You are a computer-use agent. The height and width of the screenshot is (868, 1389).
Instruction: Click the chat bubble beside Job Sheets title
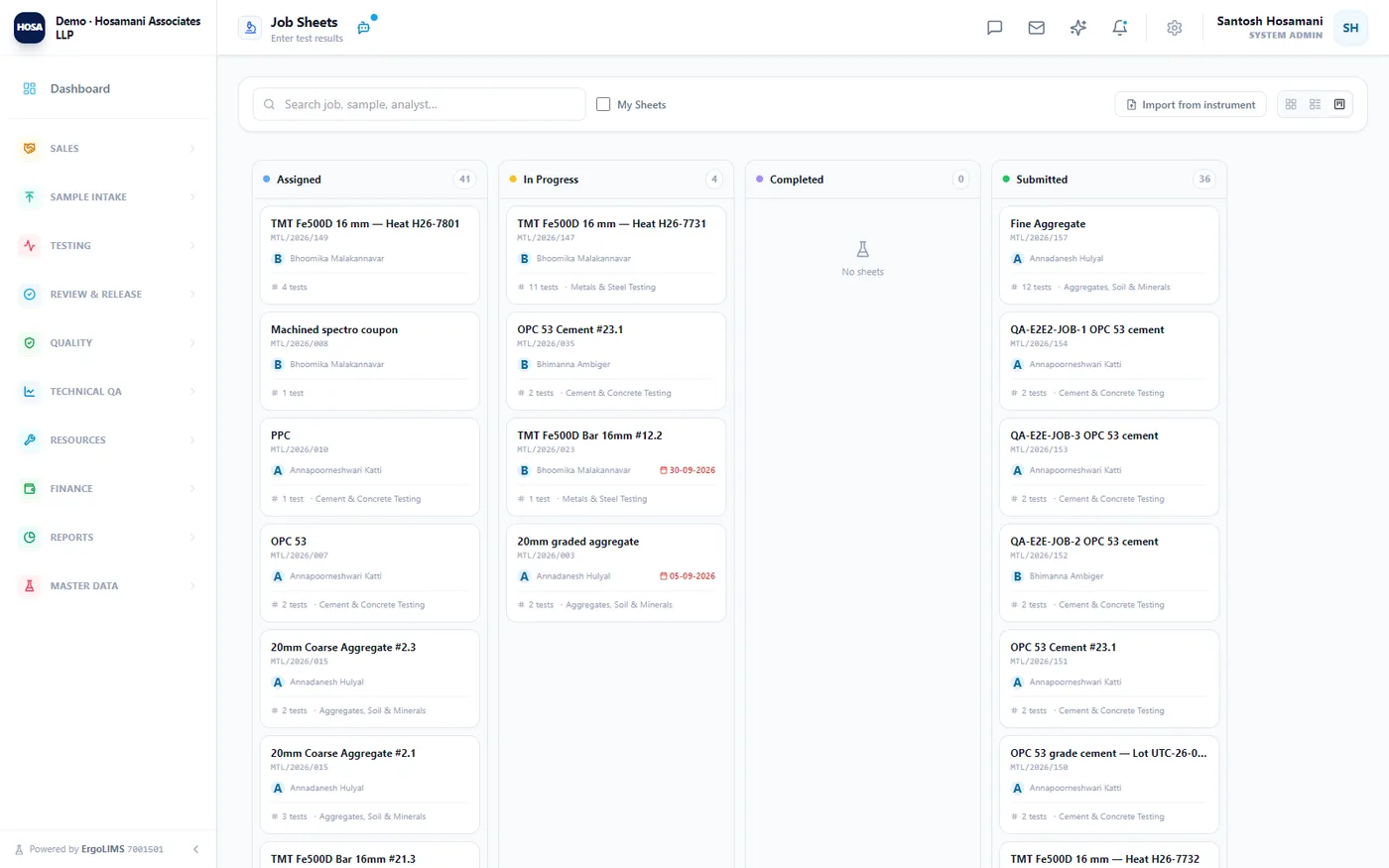(x=364, y=28)
